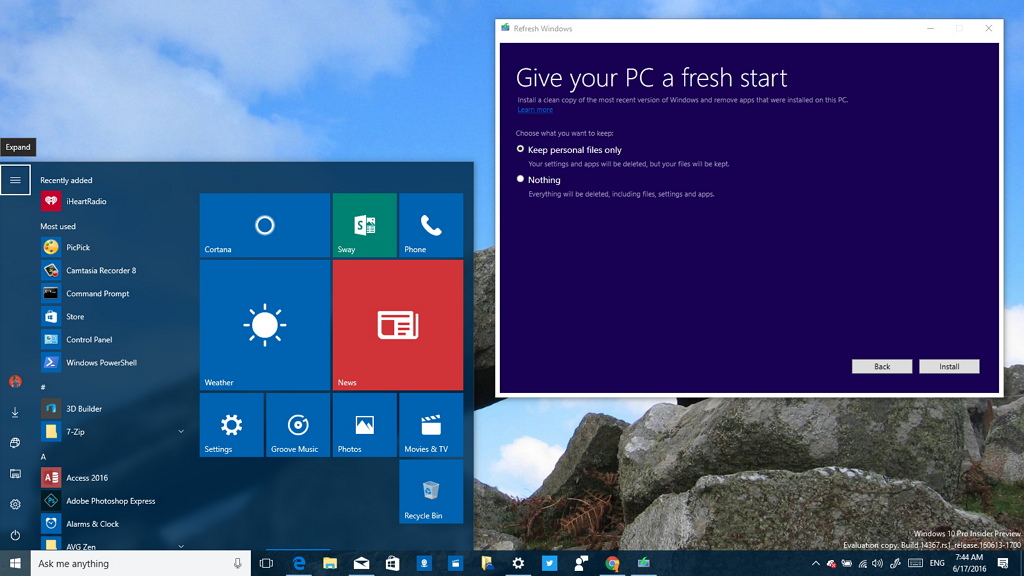Open Settings gear on the taskbar
The width and height of the screenshot is (1024, 576).
pos(518,563)
